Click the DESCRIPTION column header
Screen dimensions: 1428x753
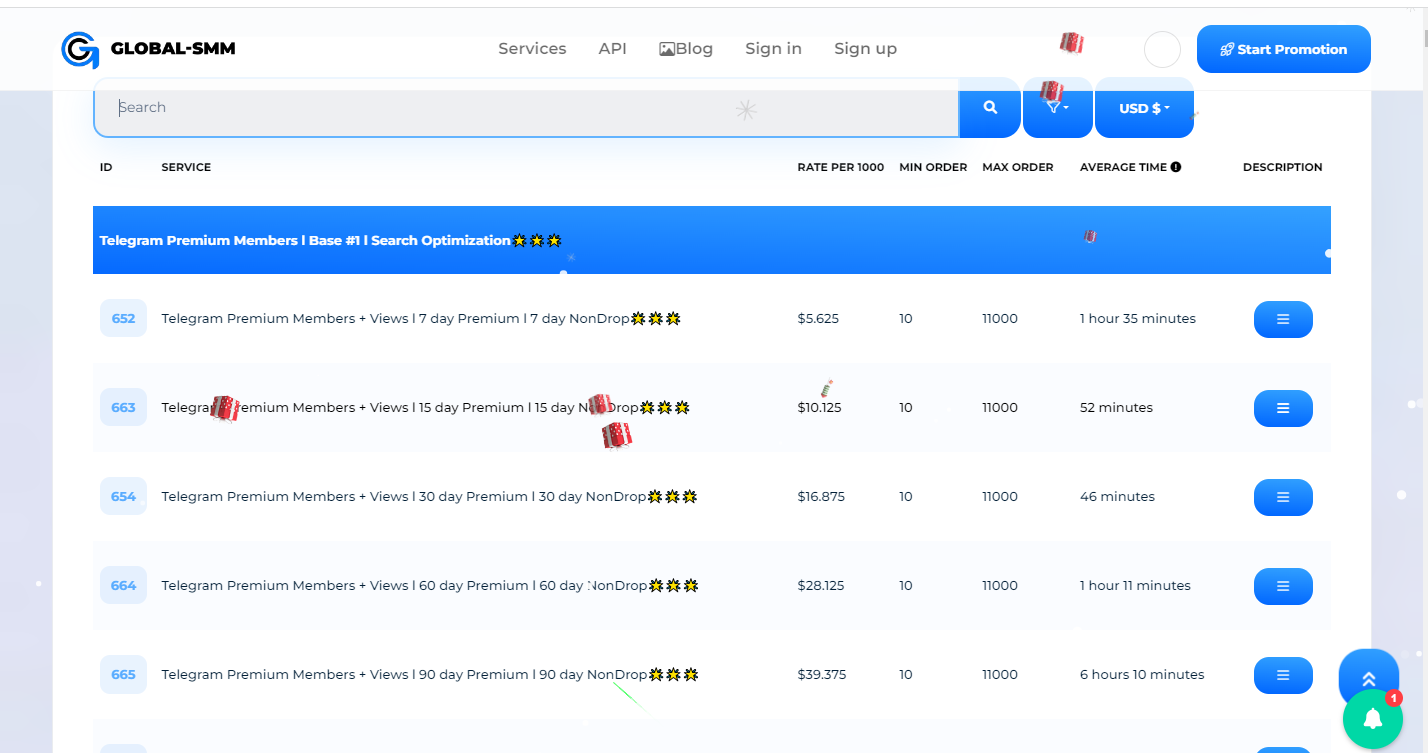(x=1283, y=167)
